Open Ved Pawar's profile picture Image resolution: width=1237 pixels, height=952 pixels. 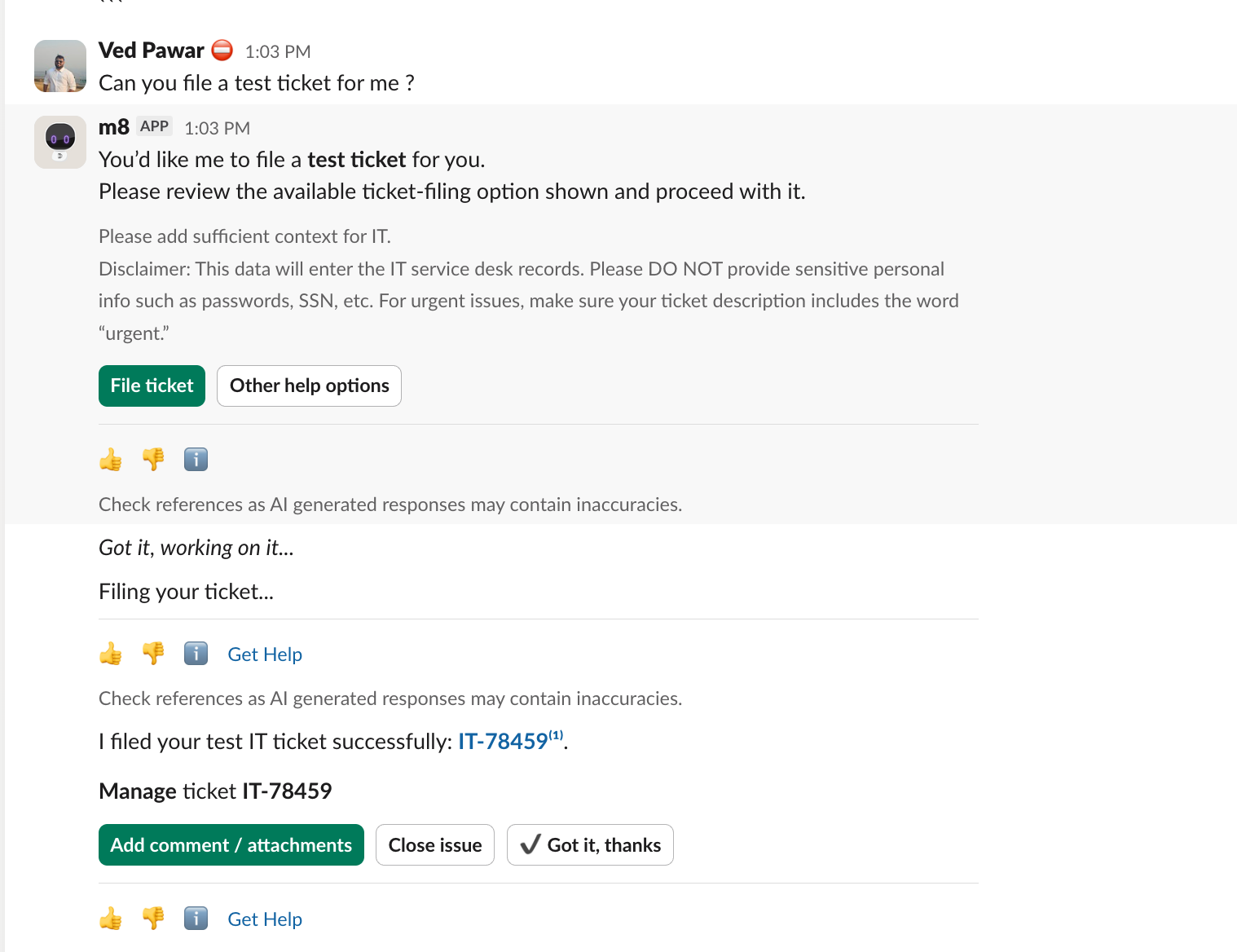pos(60,66)
